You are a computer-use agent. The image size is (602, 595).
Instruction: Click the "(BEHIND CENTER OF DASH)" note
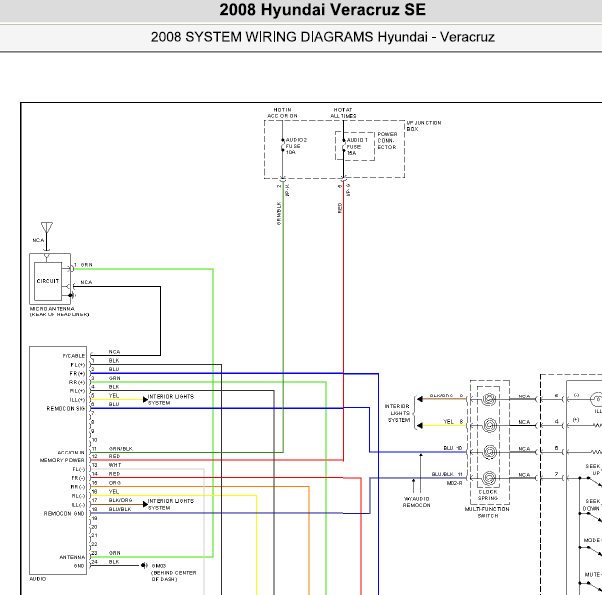(x=174, y=576)
